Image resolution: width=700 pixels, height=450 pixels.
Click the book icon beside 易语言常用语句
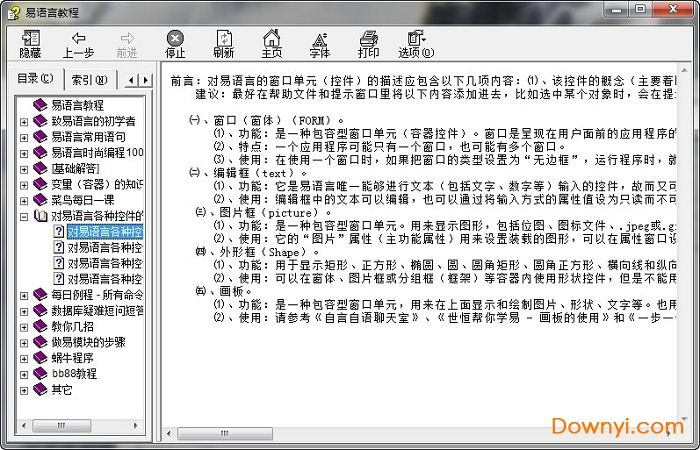[40, 136]
